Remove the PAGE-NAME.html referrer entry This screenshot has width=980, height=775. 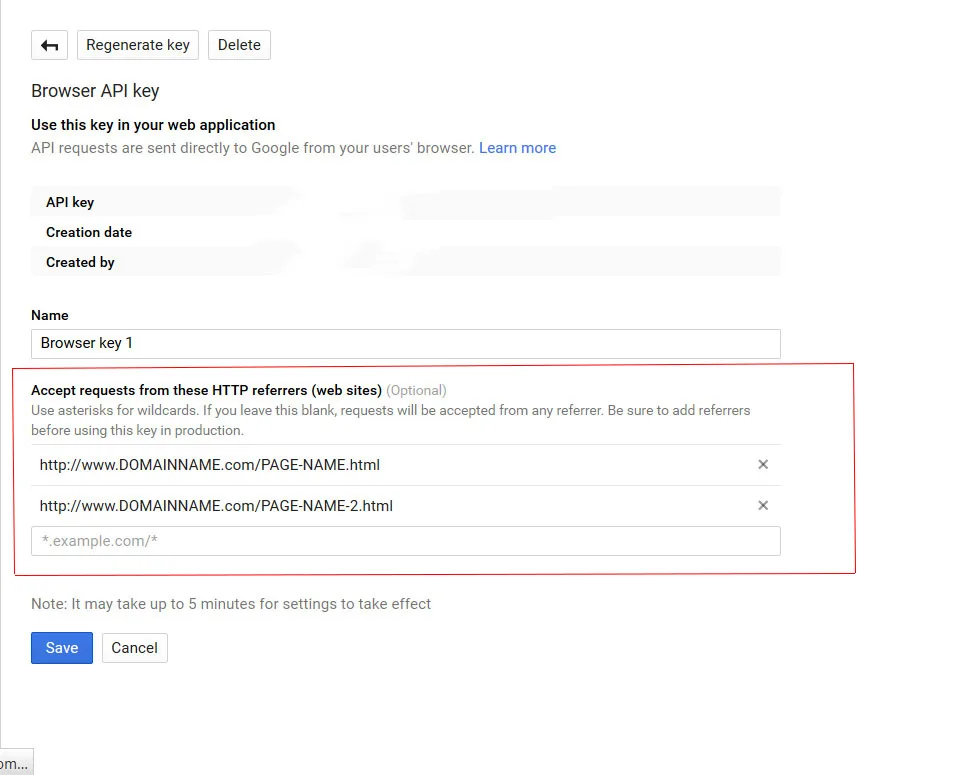[763, 464]
